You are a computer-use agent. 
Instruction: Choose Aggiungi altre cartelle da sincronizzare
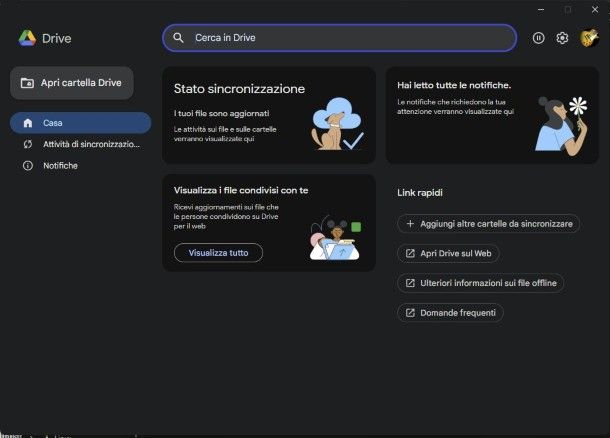488,224
